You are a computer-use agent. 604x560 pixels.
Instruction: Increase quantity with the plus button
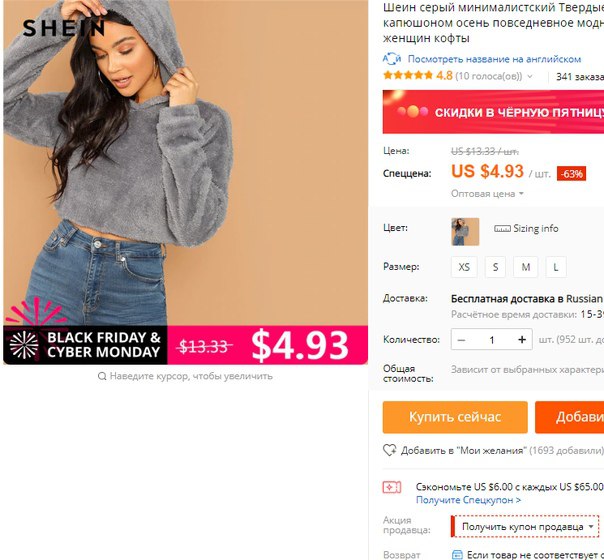522,339
